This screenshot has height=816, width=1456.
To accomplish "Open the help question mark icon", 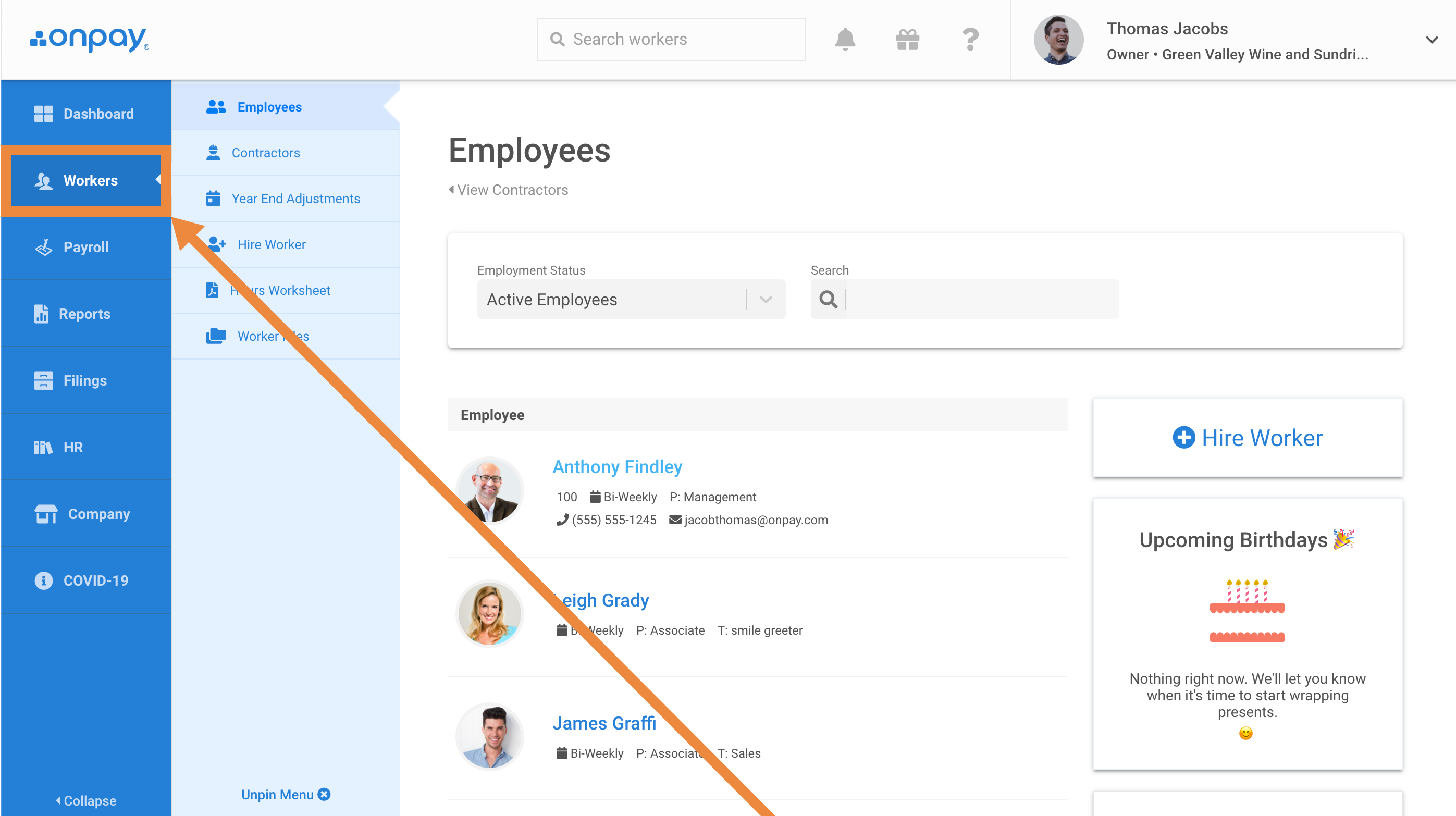I will tap(970, 39).
